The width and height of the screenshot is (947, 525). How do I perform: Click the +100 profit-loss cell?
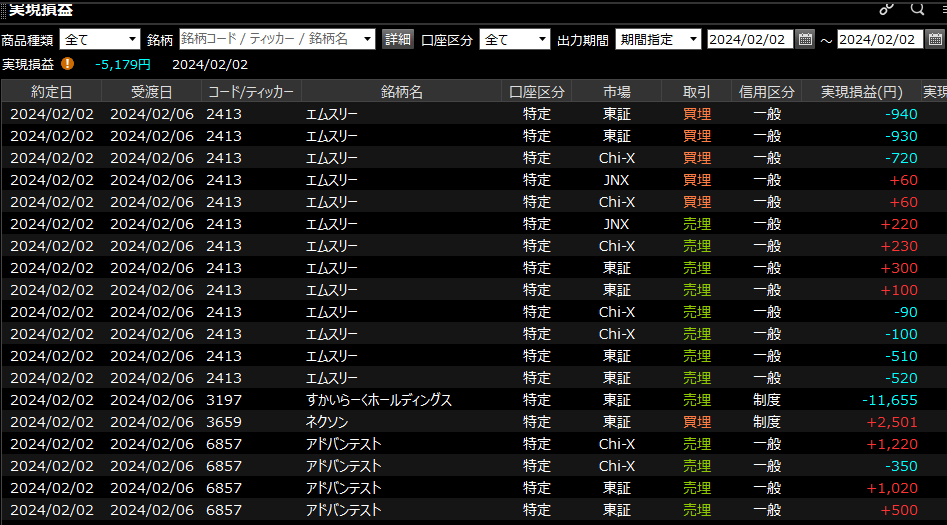pos(899,290)
